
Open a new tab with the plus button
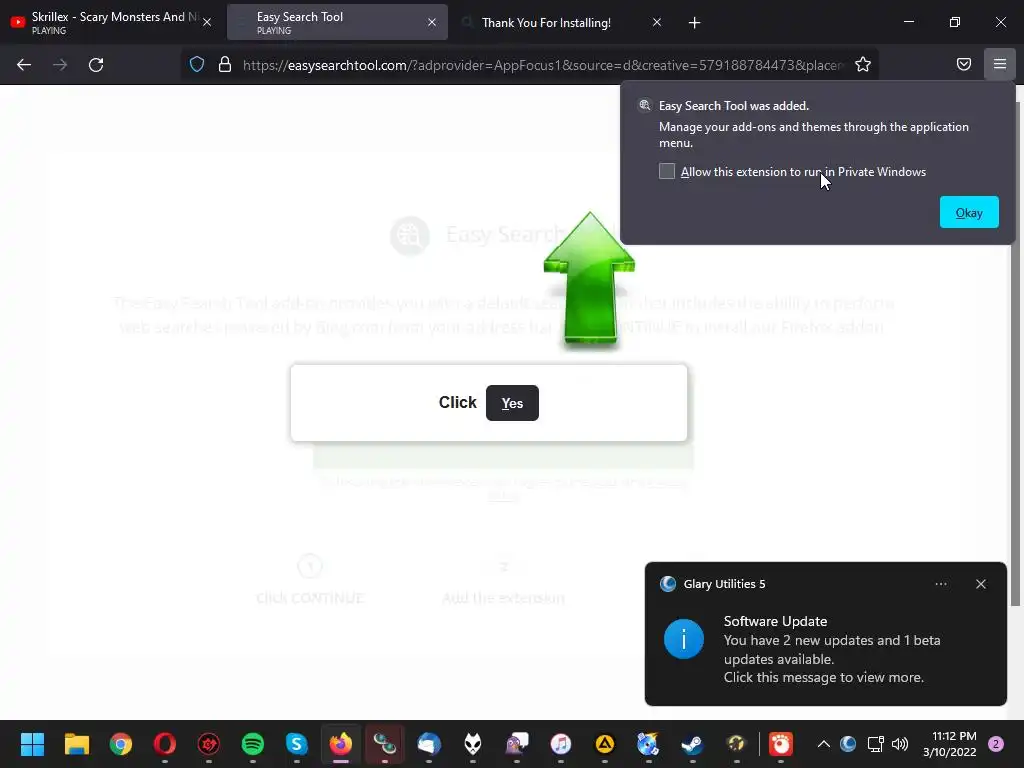pos(694,23)
